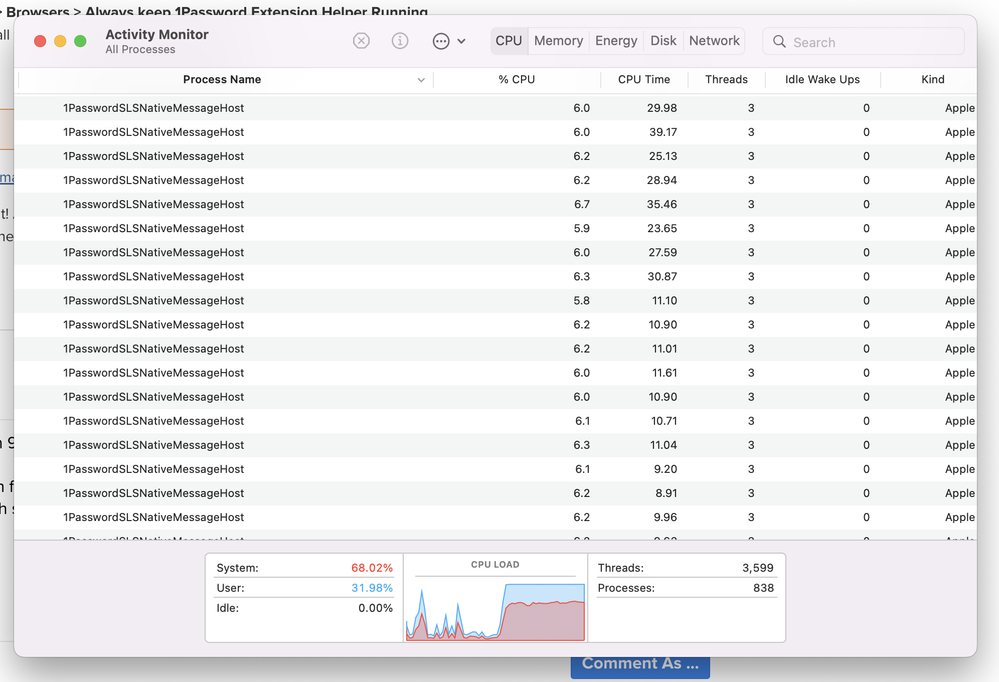Click the process info (i) icon
The height and width of the screenshot is (682, 999).
(x=400, y=41)
